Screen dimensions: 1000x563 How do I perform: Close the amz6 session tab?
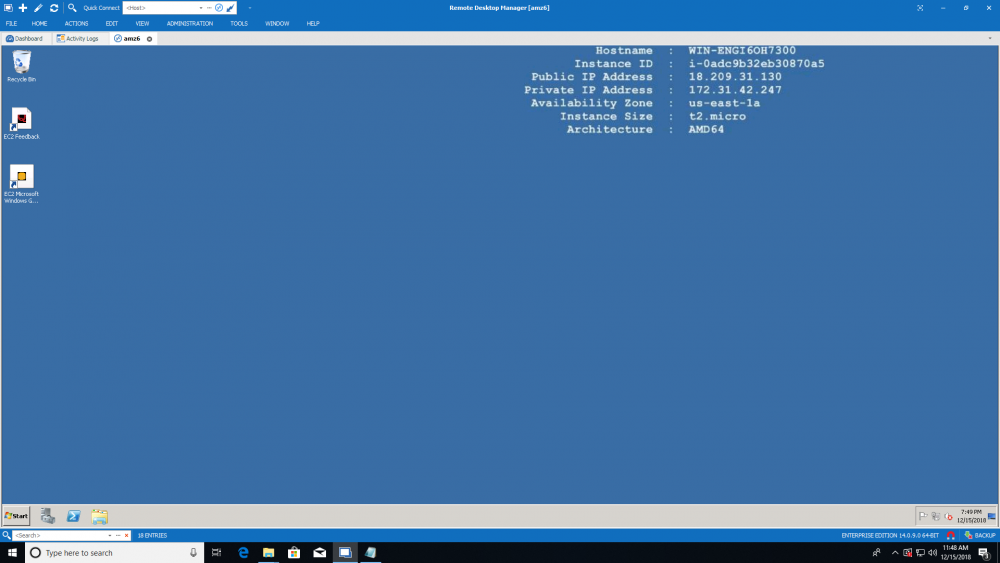[x=150, y=38]
